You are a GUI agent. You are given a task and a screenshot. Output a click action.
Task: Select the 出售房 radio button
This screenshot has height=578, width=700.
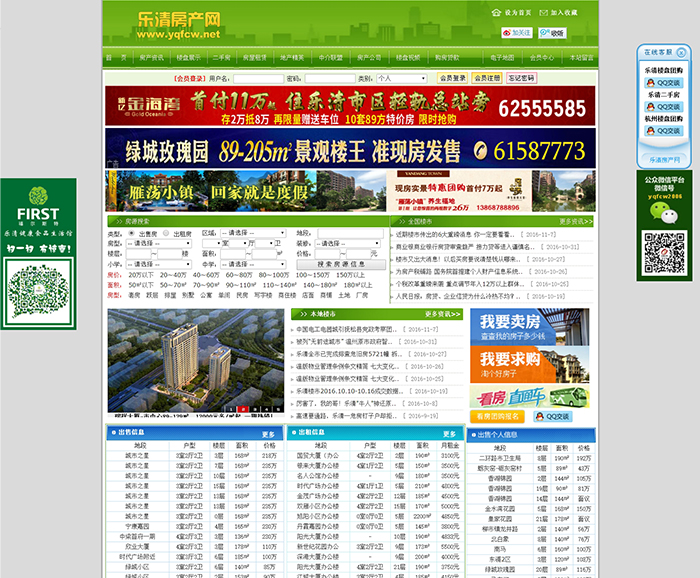coord(131,233)
